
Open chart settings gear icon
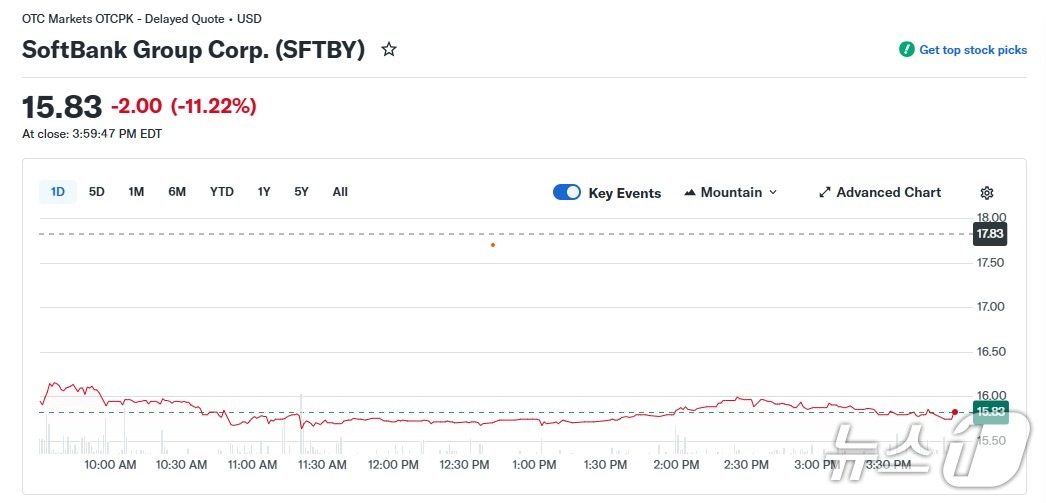[987, 193]
